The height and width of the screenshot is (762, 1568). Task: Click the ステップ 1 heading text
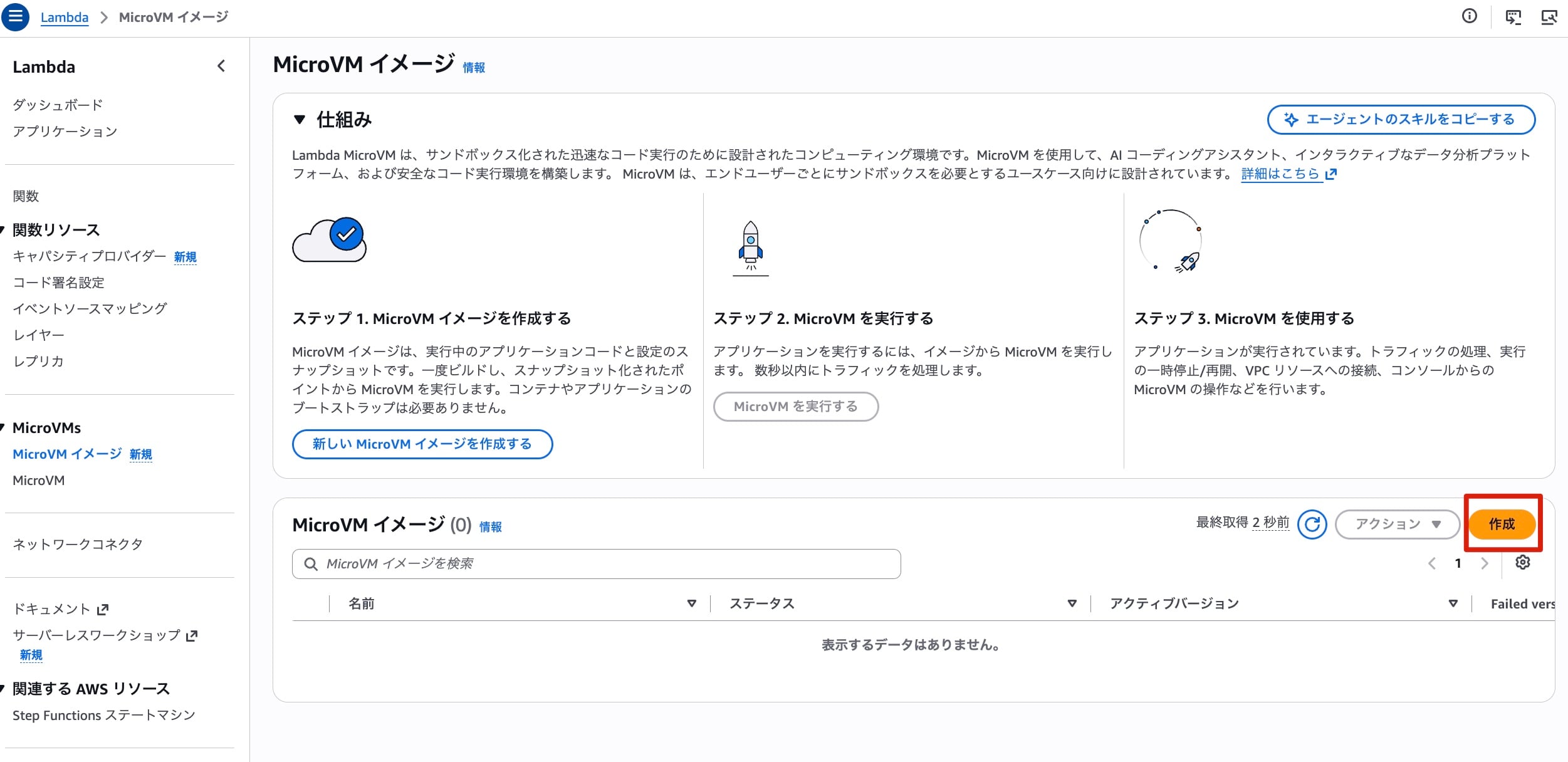[x=432, y=318]
